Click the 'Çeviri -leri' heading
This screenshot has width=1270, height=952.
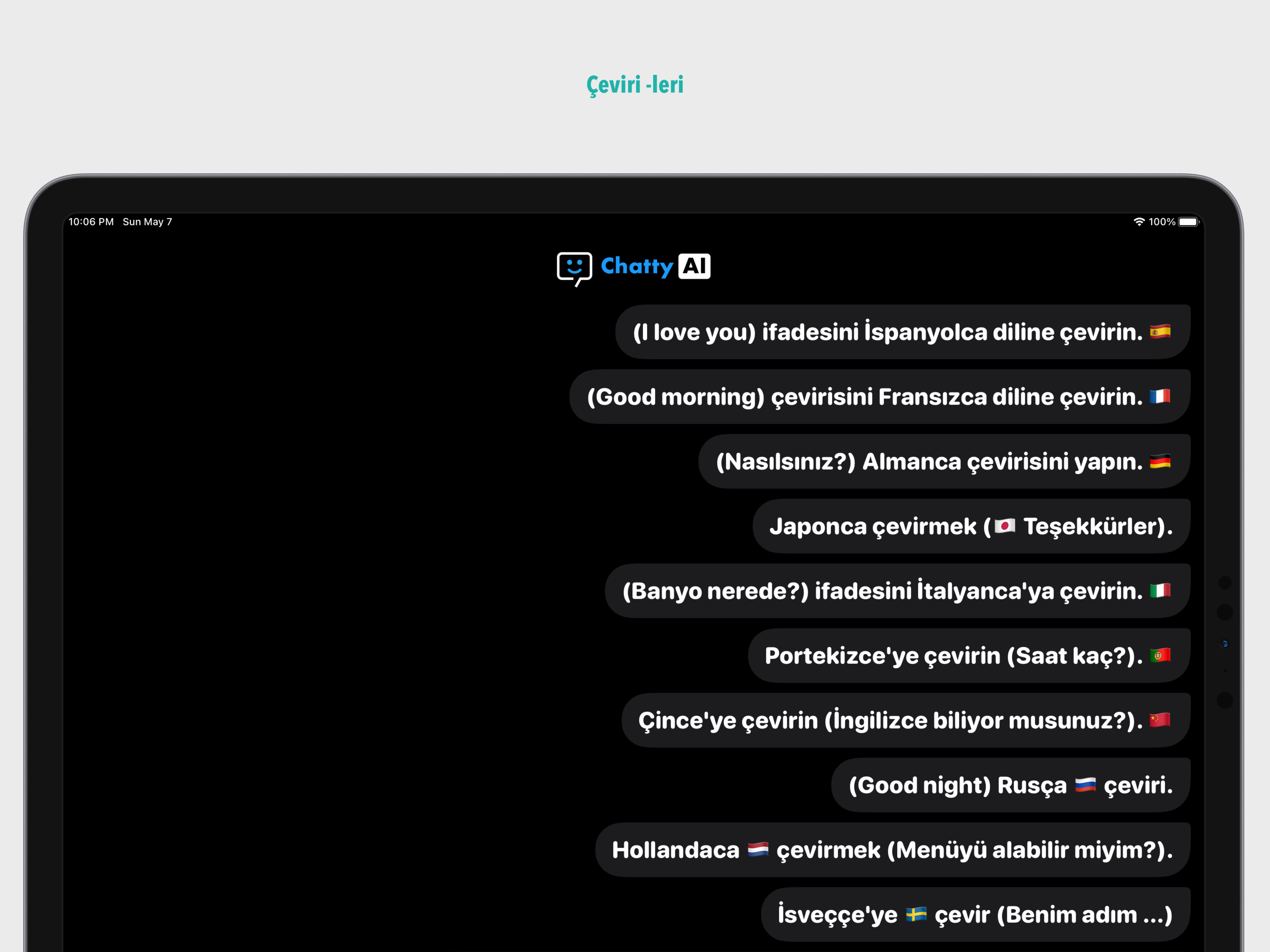point(635,85)
